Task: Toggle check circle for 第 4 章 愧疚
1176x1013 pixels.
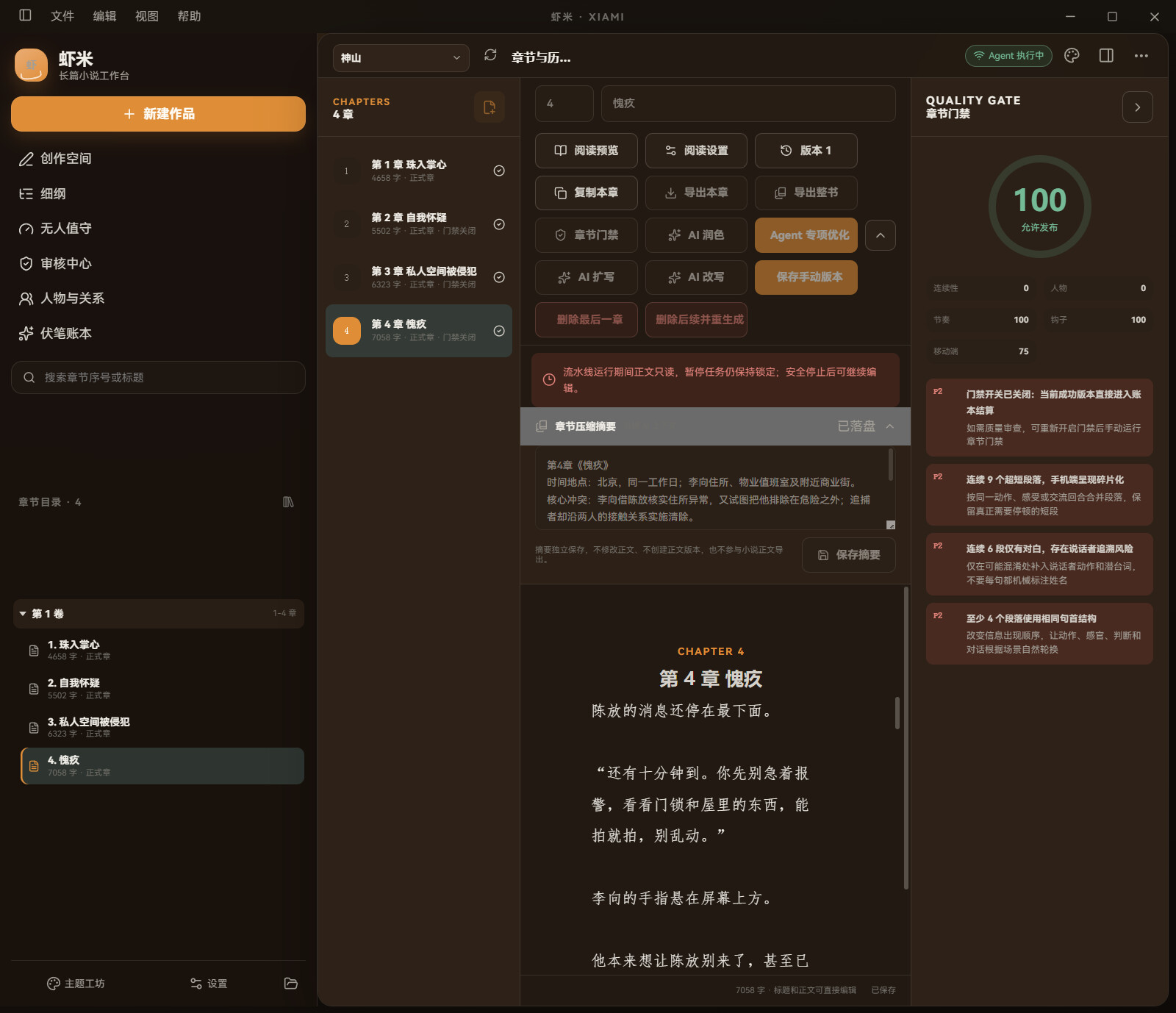Action: click(499, 331)
